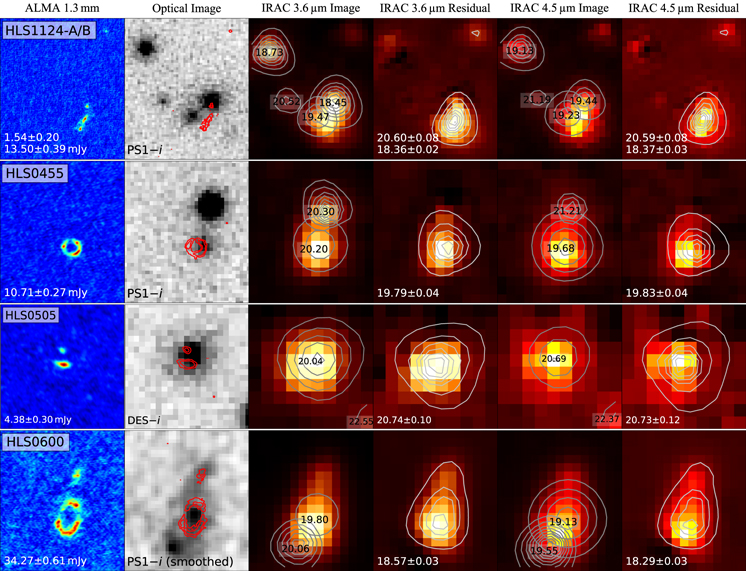Click the 18.73 magnitude label

pos(268,51)
